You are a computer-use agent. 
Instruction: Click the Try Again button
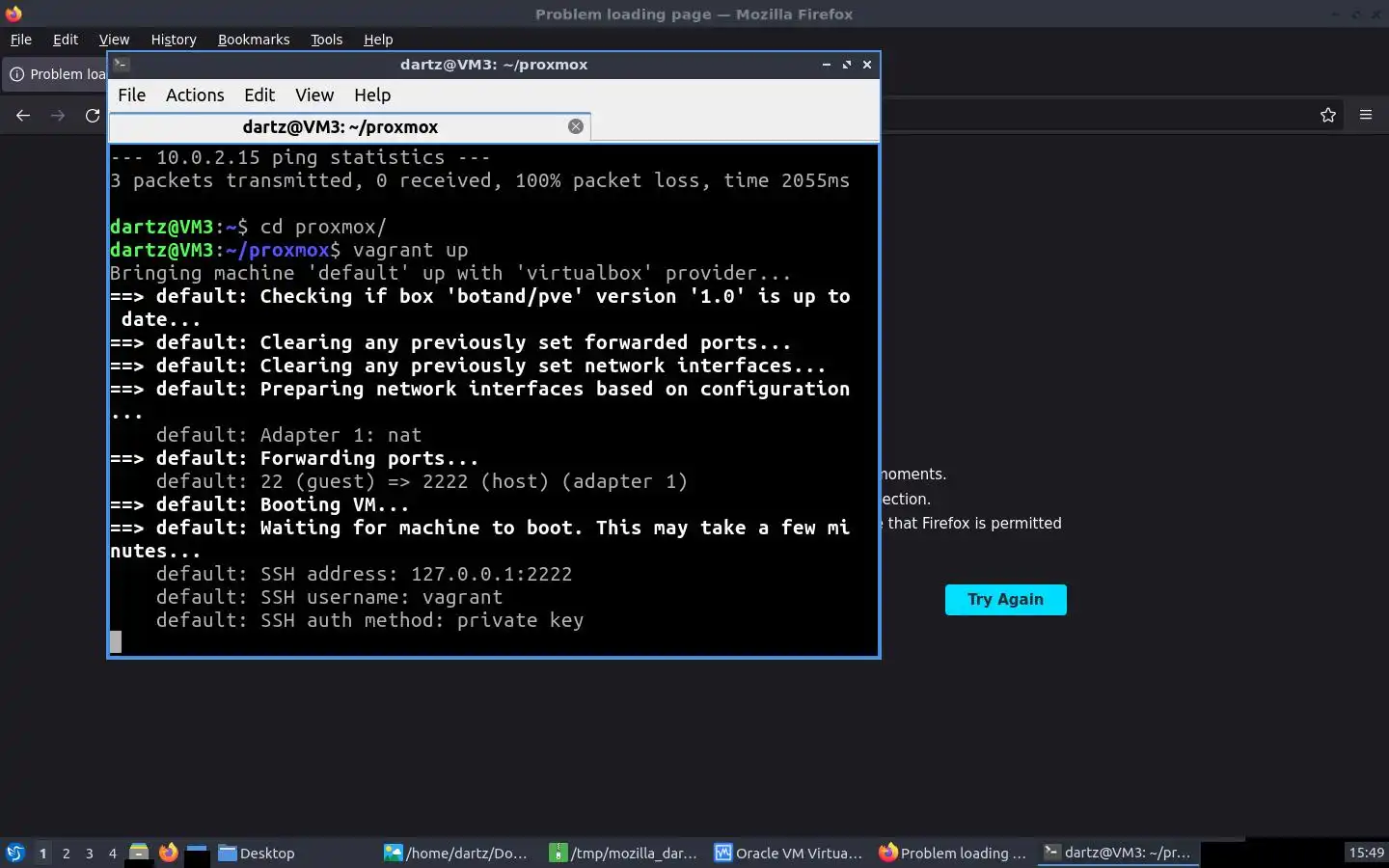1006,599
